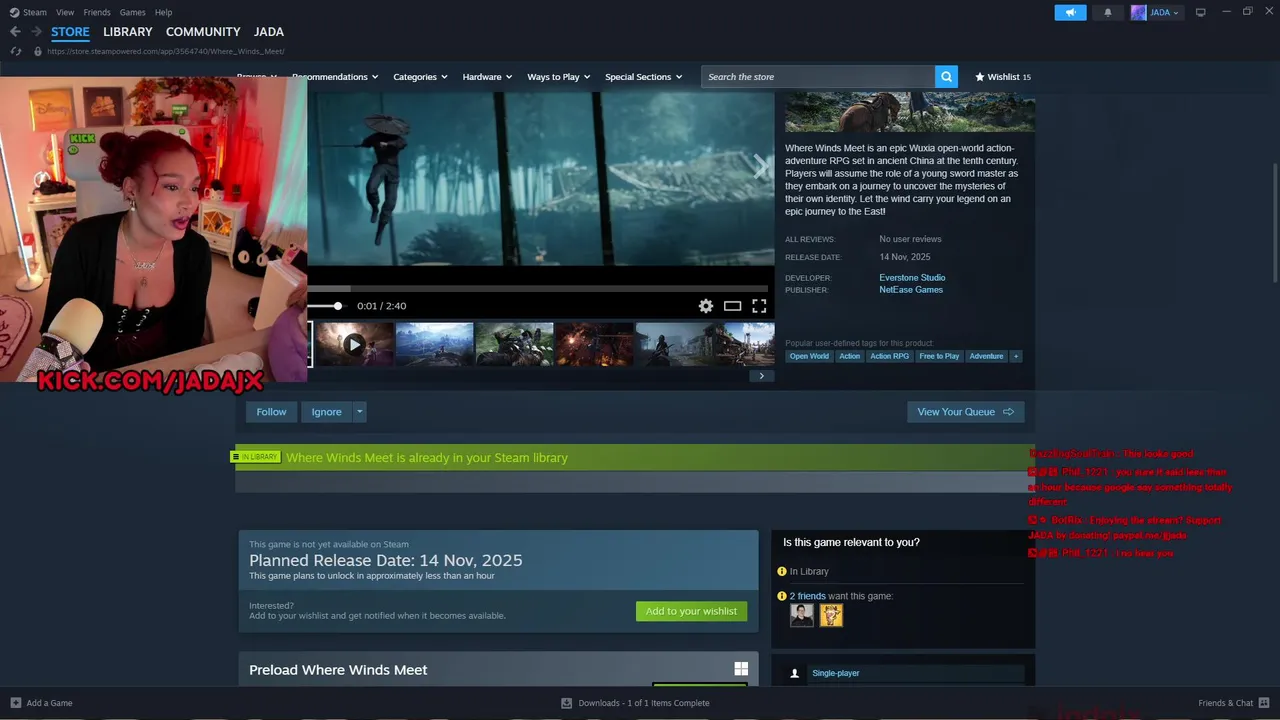Click the Steam logo menu
The height and width of the screenshot is (720, 1280).
(x=28, y=12)
